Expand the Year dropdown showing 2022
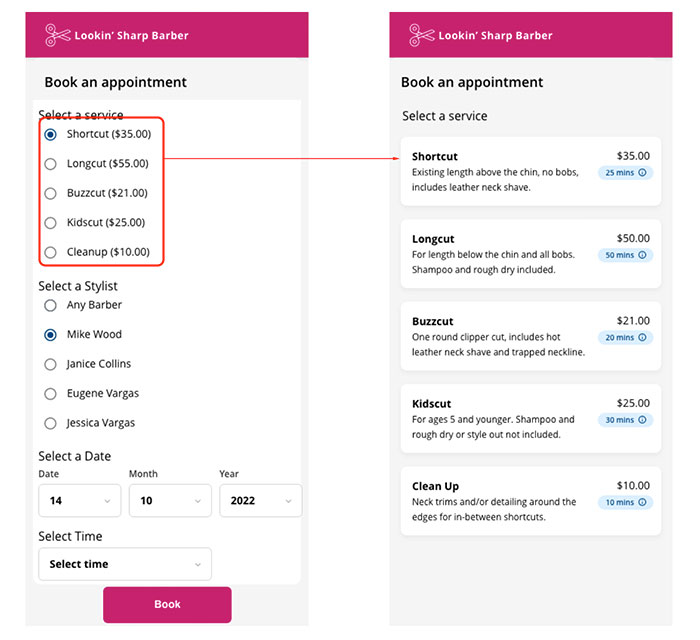Image resolution: width=700 pixels, height=640 pixels. pos(261,501)
